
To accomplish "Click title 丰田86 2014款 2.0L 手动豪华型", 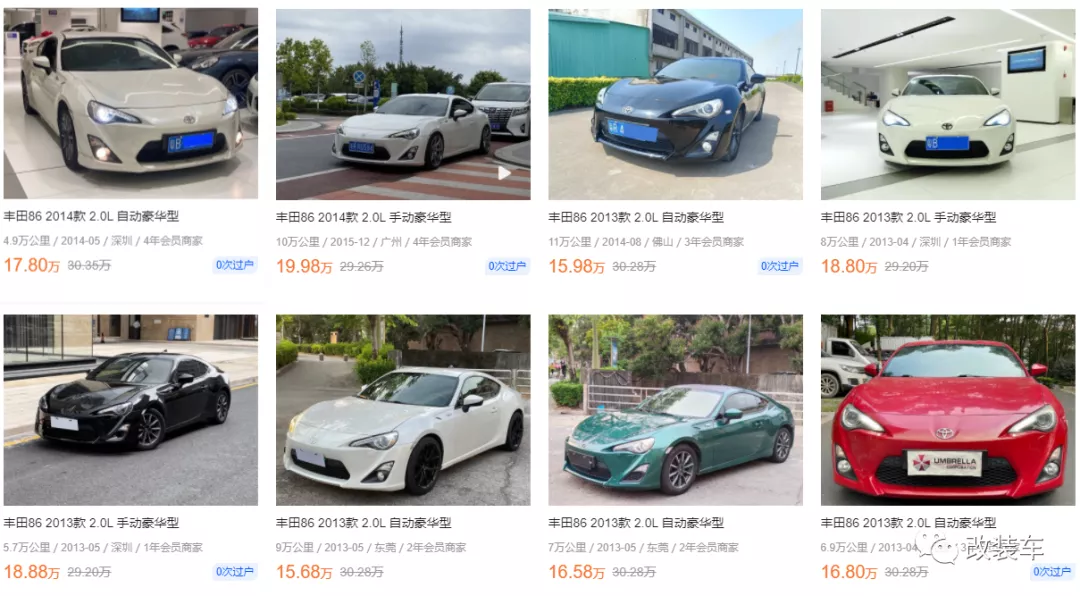I will [364, 217].
